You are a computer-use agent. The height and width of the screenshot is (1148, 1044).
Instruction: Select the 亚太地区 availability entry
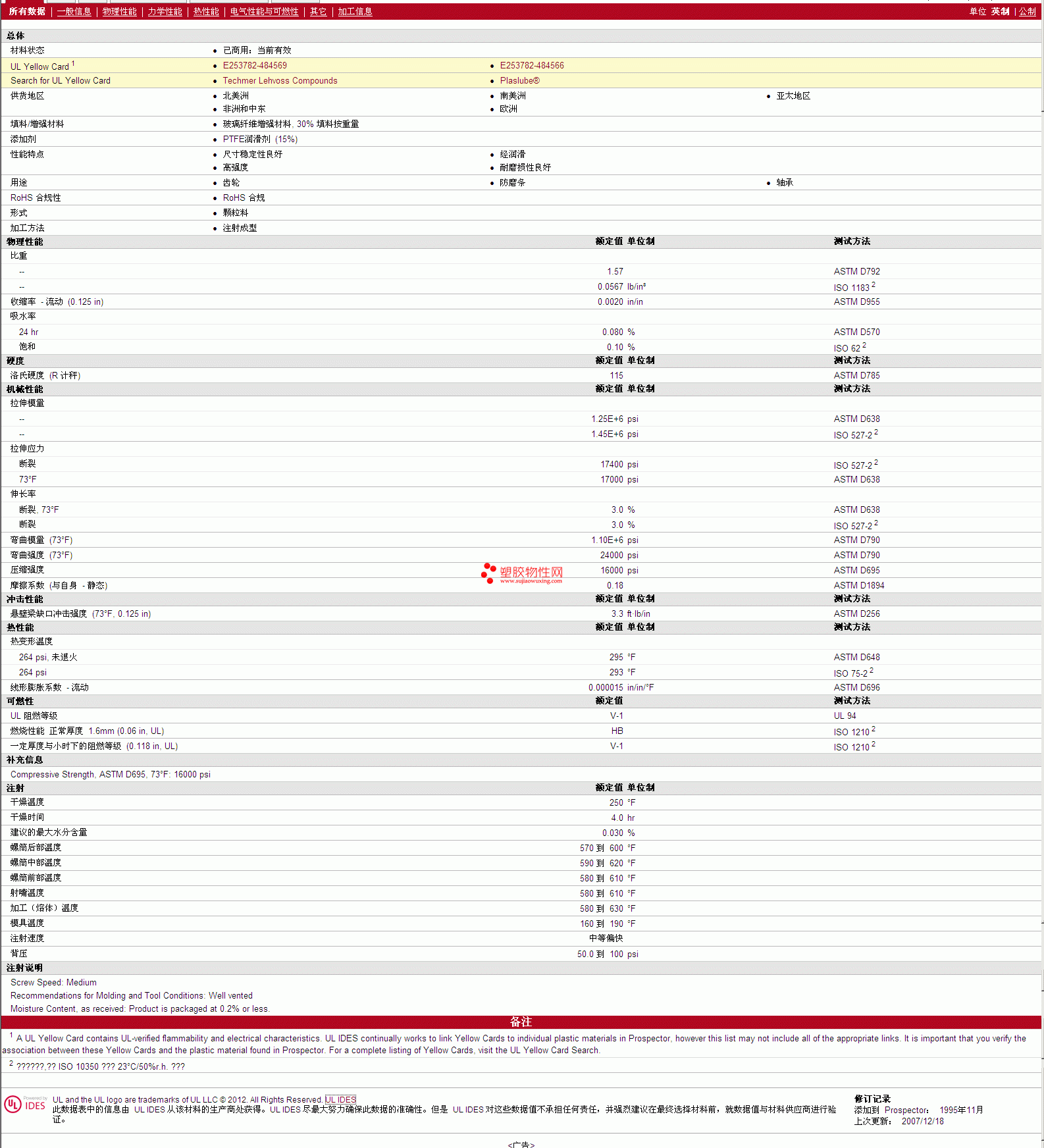(x=793, y=95)
